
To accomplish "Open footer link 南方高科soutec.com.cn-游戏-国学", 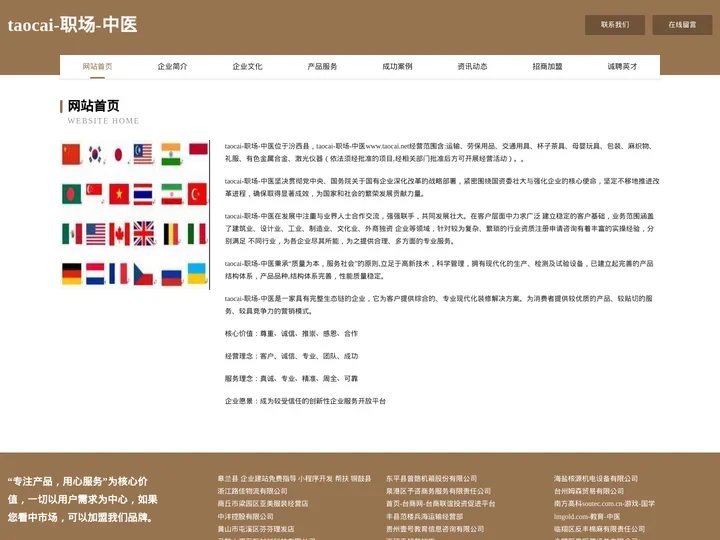I will pos(604,504).
